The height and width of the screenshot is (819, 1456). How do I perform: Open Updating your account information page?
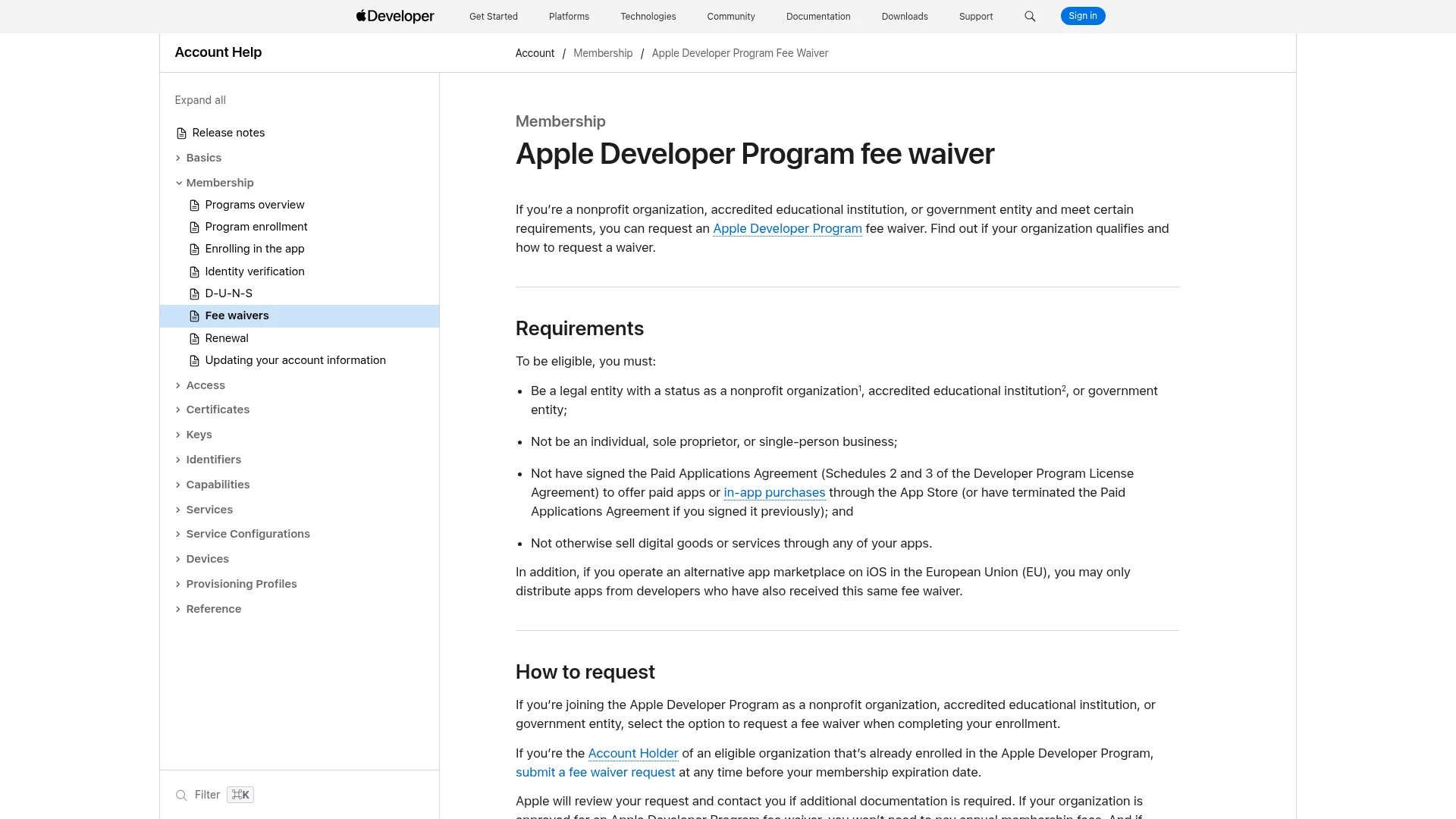coord(296,360)
